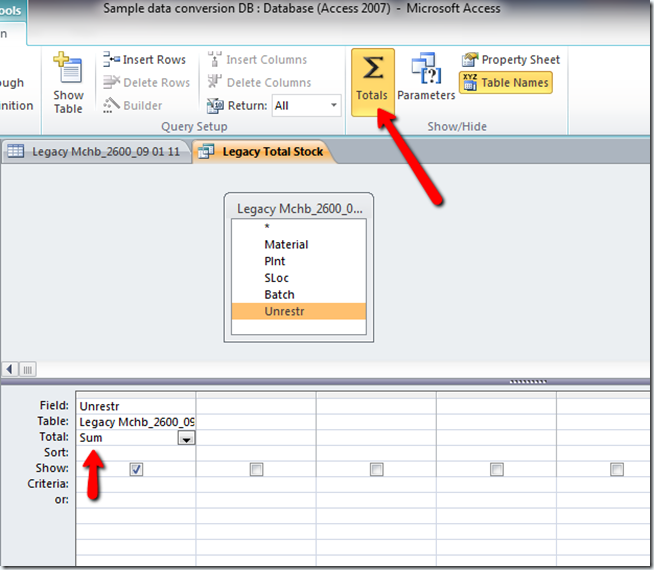
Task: Click the empty Field cell in second column
Action: (x=256, y=406)
